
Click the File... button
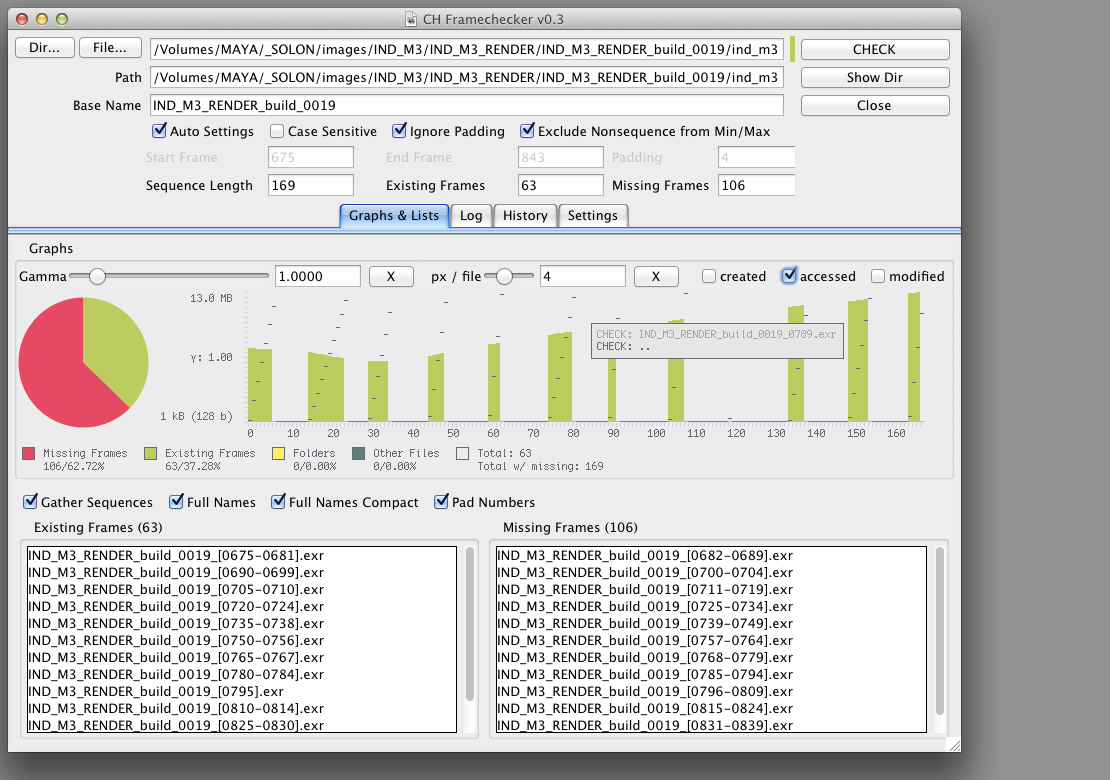tap(110, 48)
